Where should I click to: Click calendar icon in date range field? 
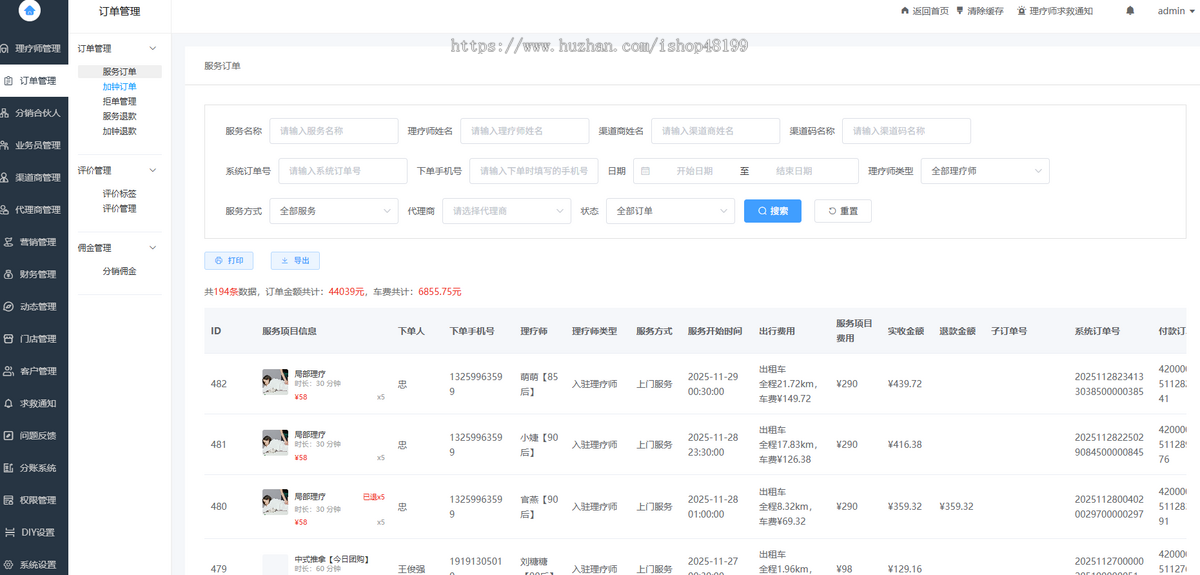pyautogui.click(x=645, y=171)
